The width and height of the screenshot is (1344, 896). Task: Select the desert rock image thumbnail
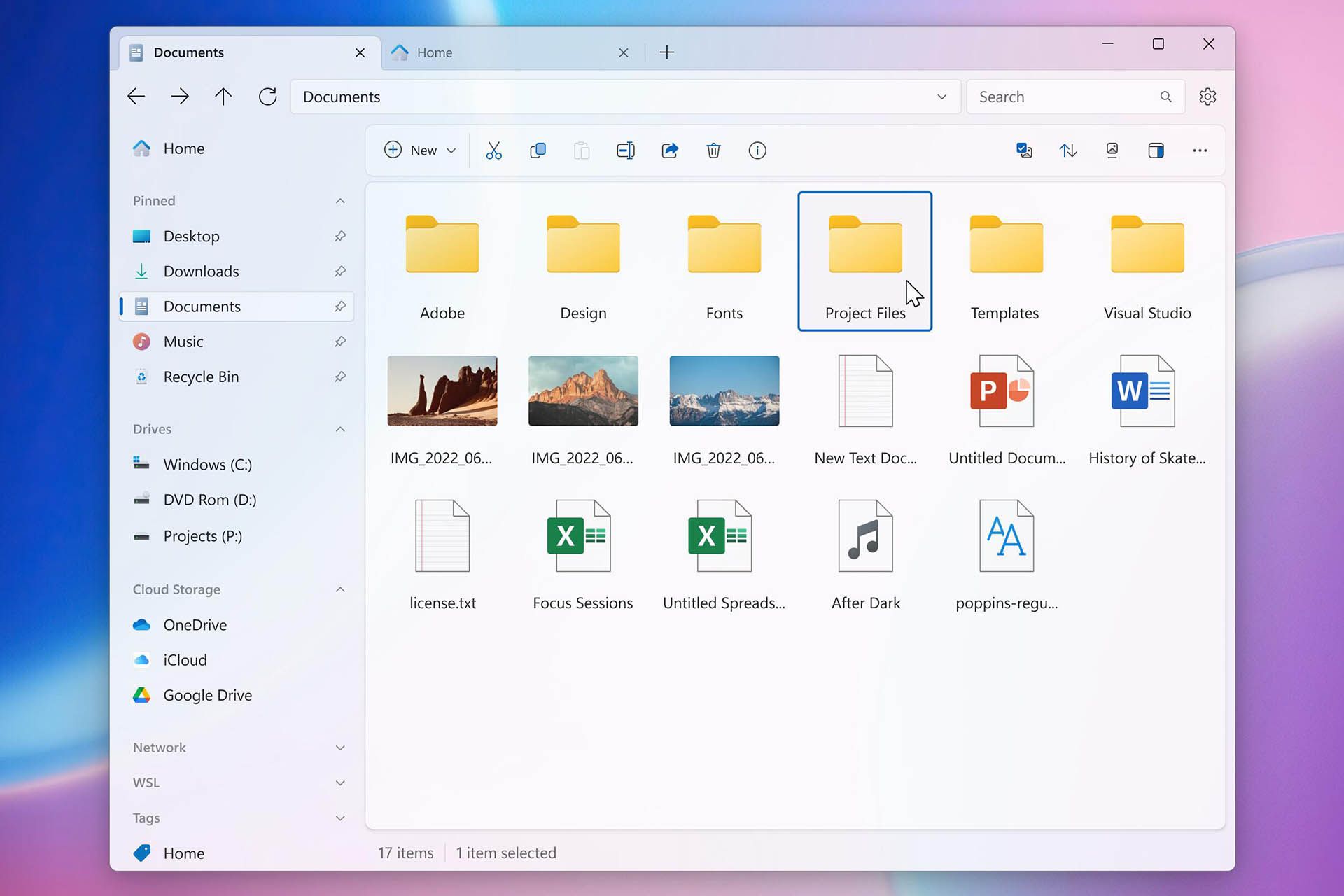tap(442, 391)
